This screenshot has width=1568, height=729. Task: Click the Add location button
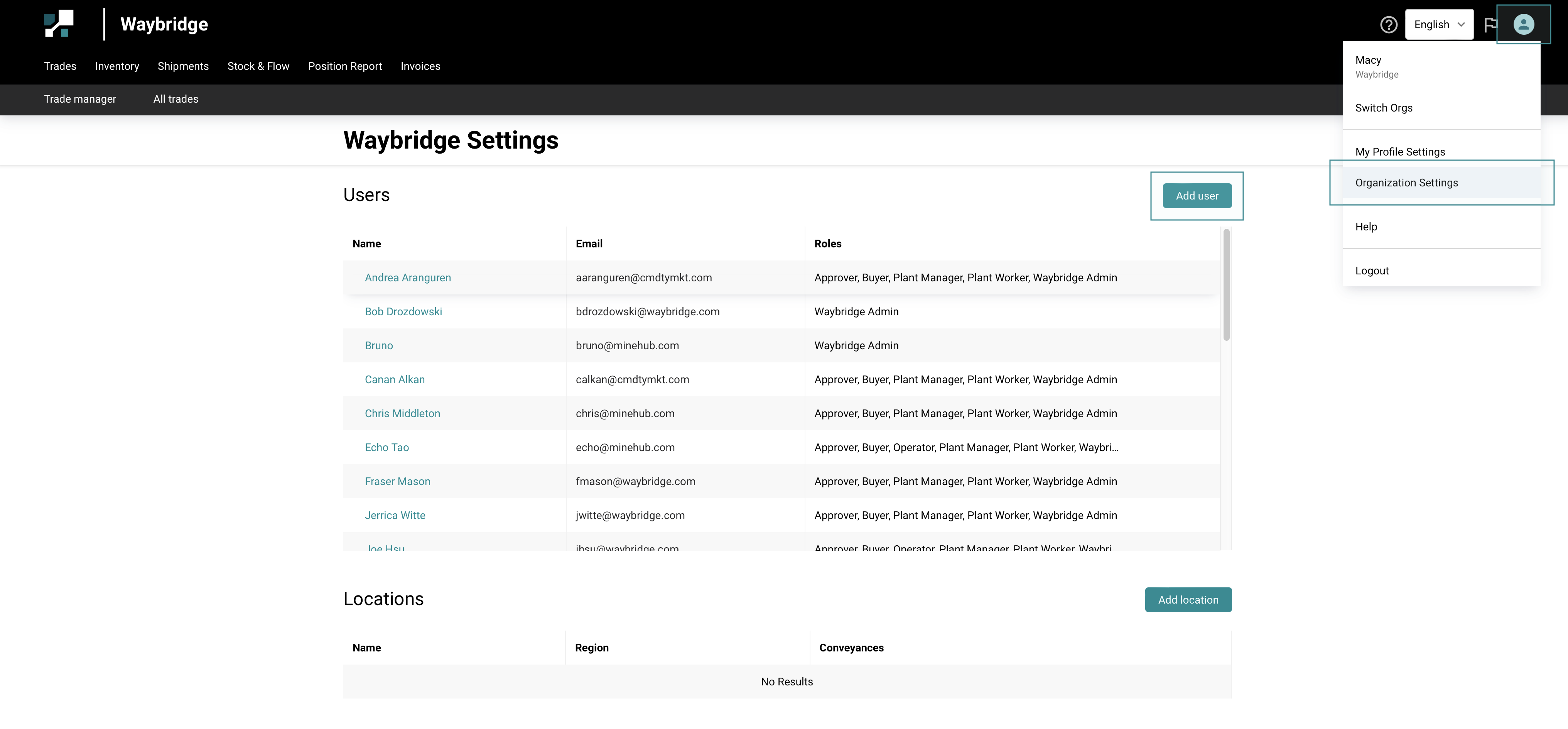click(1188, 599)
